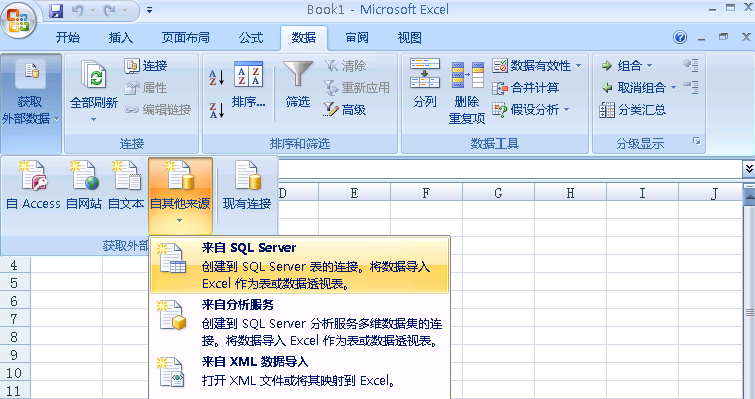Switch to the 审阅 tab
Image resolution: width=755 pixels, height=399 pixels.
coord(357,38)
